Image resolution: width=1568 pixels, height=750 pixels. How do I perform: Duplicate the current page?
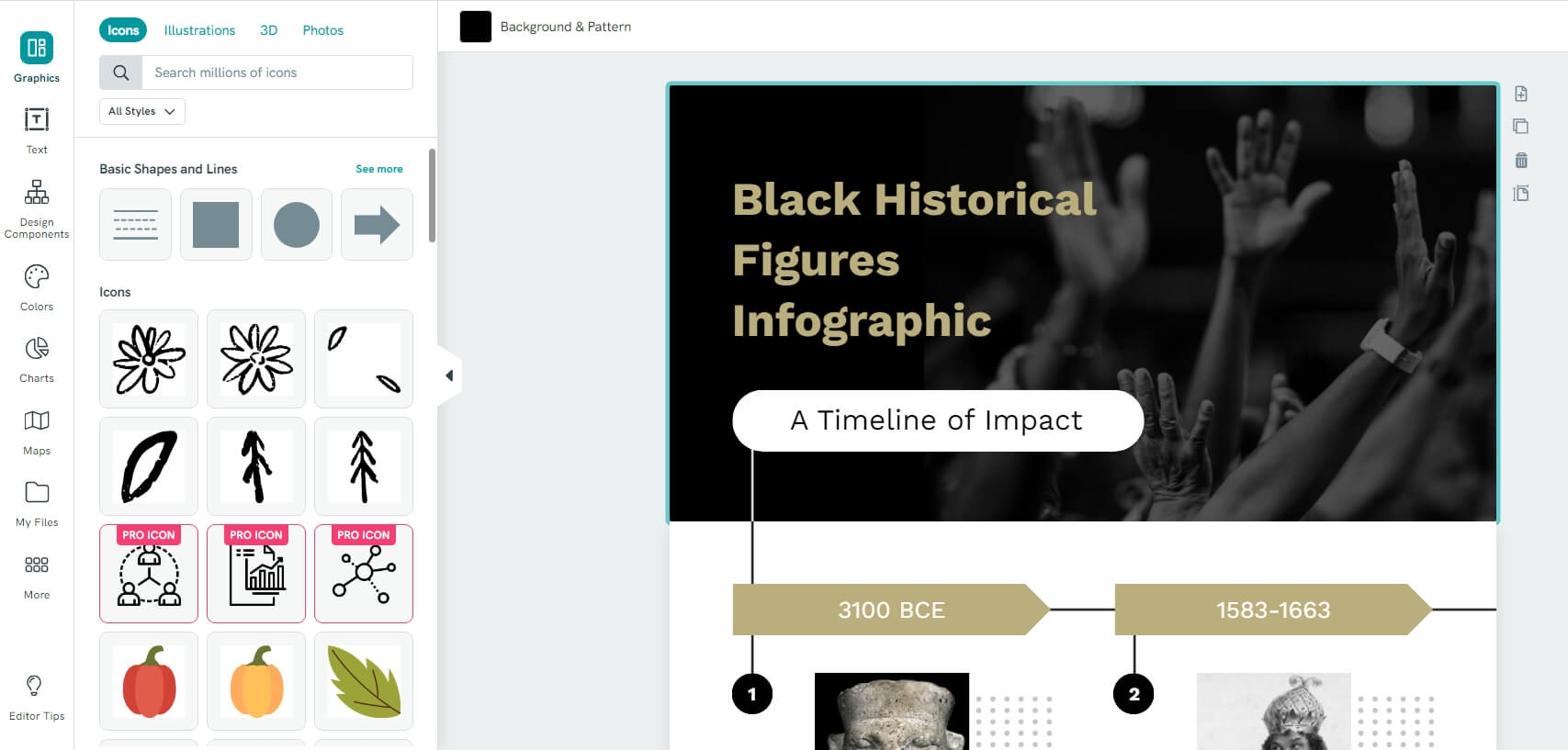1521,127
